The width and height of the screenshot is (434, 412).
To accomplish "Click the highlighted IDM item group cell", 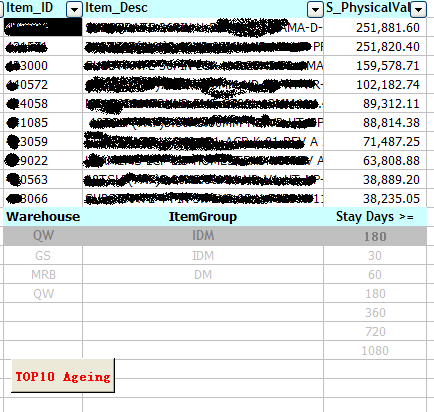I will pyautogui.click(x=203, y=236).
